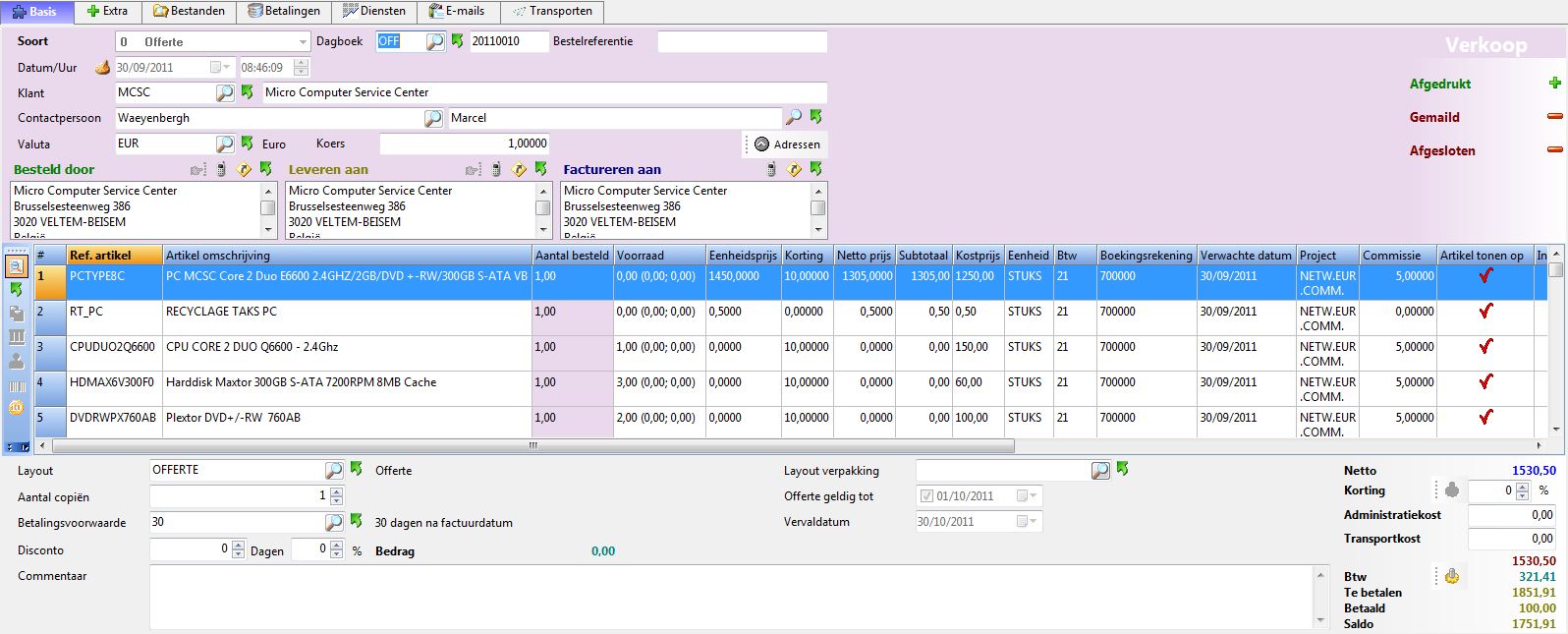
Task: Click the time 08:46:09 spinner arrows
Action: [301, 68]
